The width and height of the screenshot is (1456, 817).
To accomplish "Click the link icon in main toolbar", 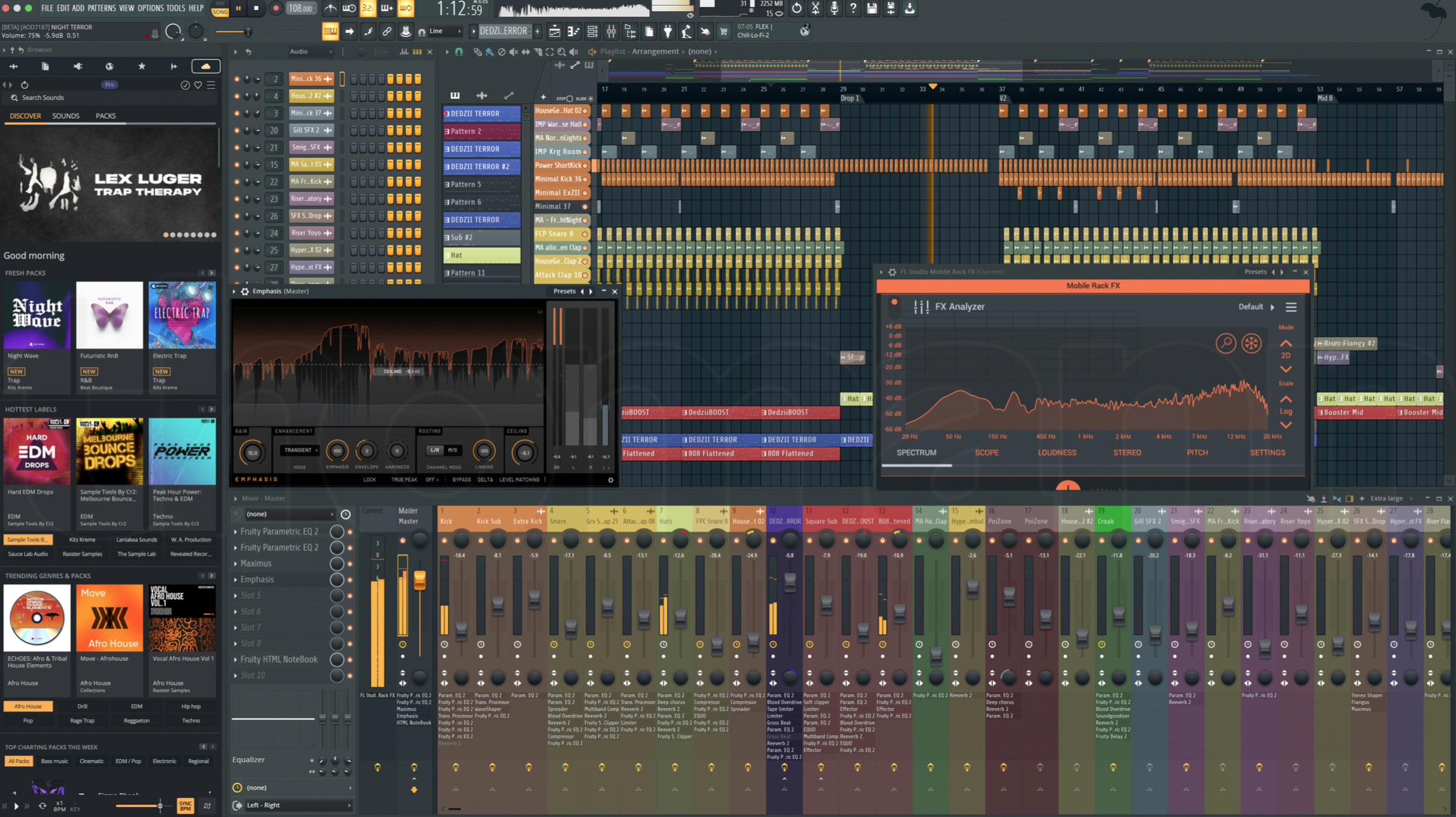I will (x=387, y=31).
